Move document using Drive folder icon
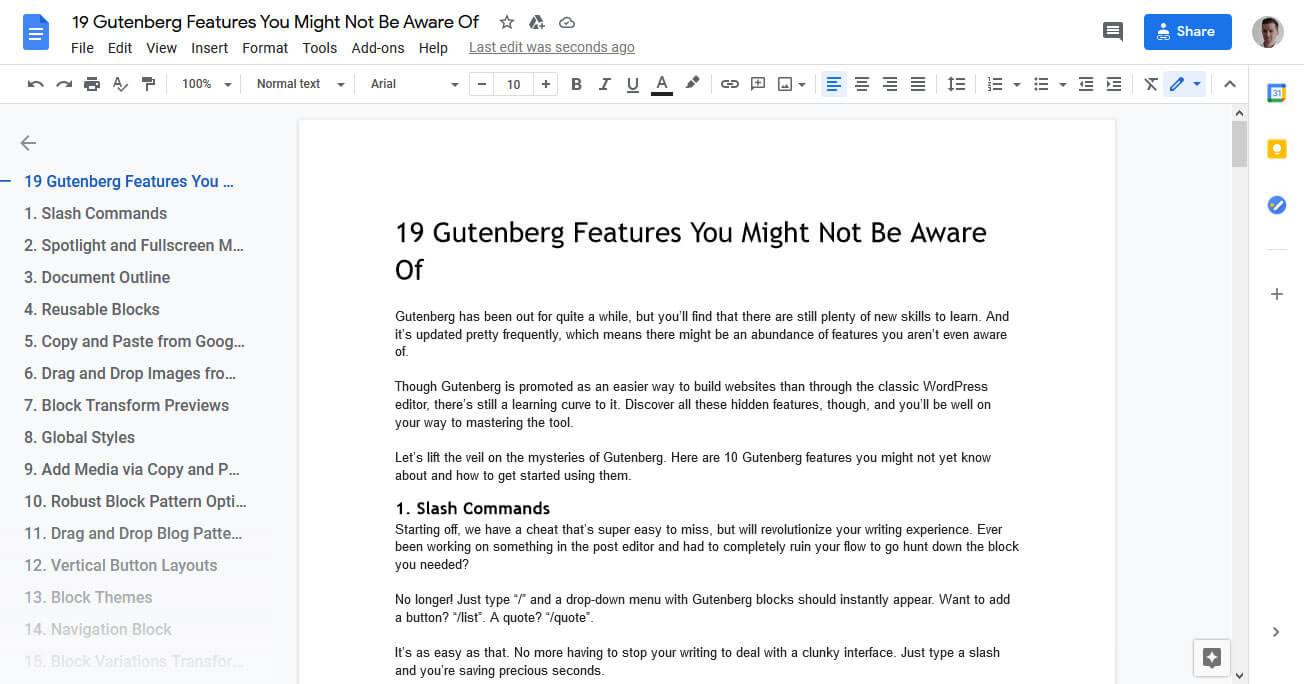The width and height of the screenshot is (1304, 684). point(537,22)
